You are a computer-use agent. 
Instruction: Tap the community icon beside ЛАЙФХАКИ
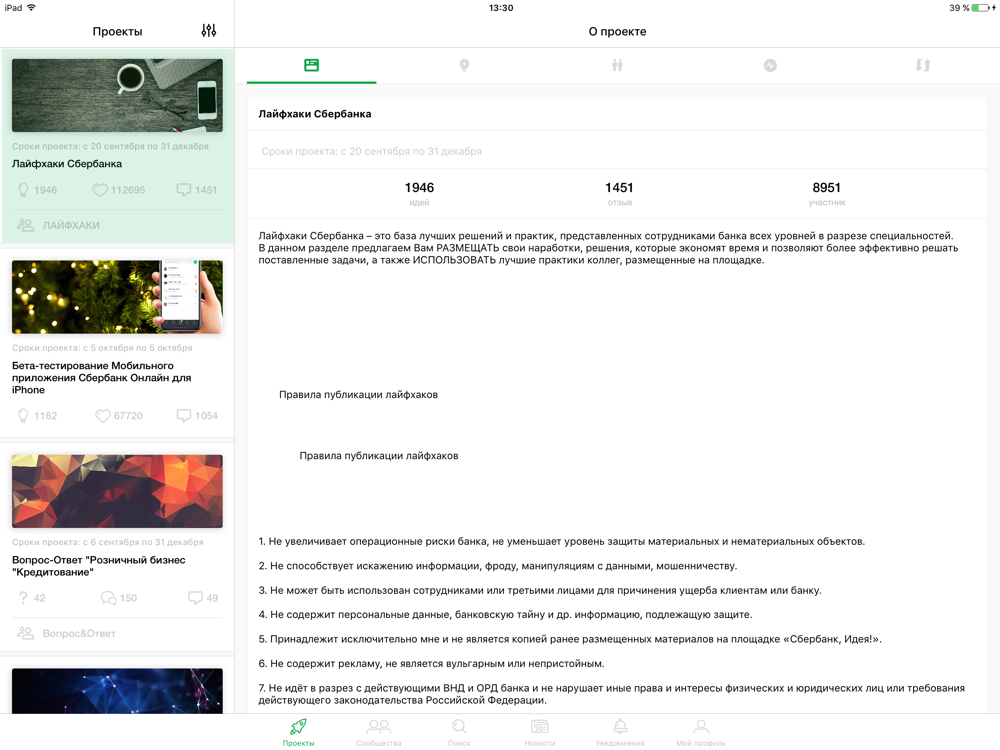pos(26,225)
